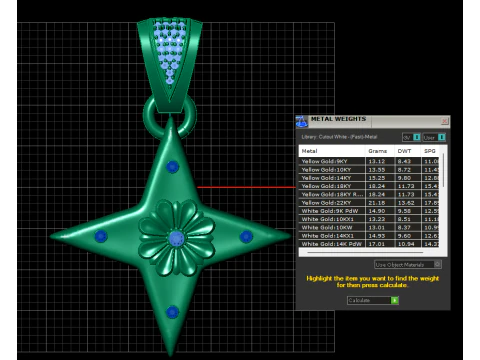Sort by the SPG column header
Screen dimensions: 480x360
tap(431, 151)
